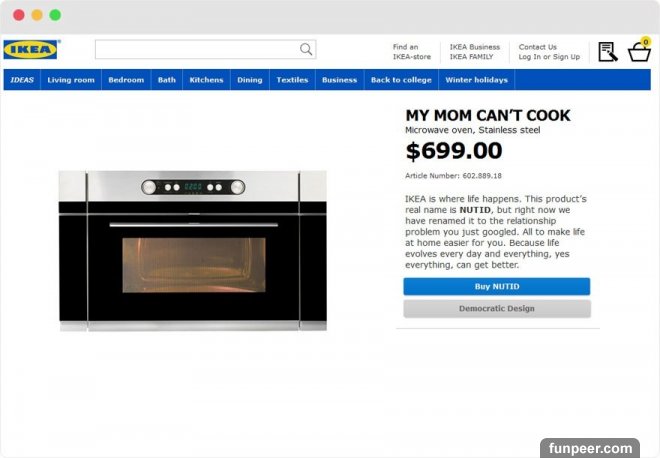The height and width of the screenshot is (458, 660).
Task: Open the IDEAS menu item
Action: 22,80
